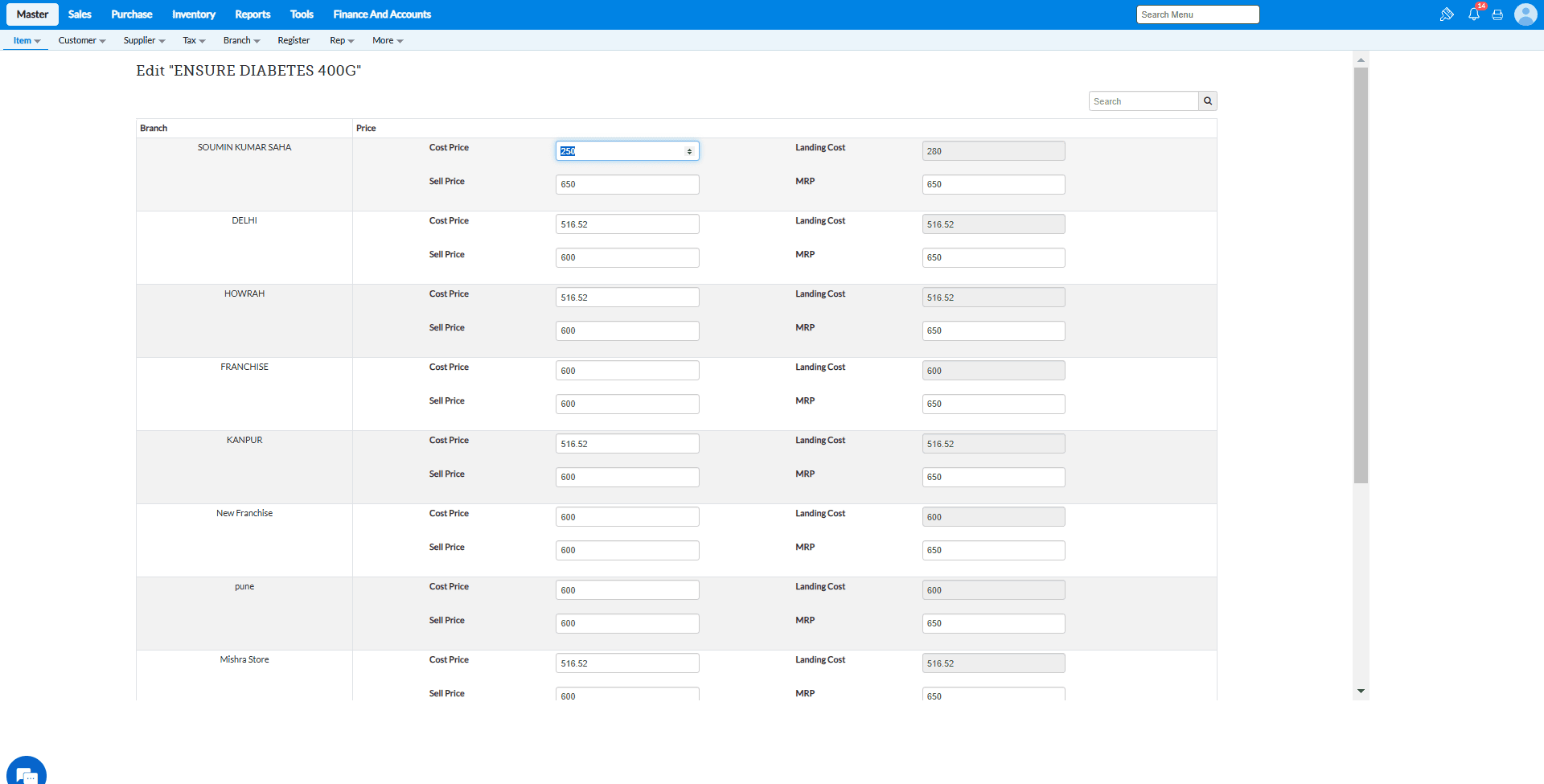Click the magnifier search button
The height and width of the screenshot is (784, 1544).
[x=1208, y=101]
